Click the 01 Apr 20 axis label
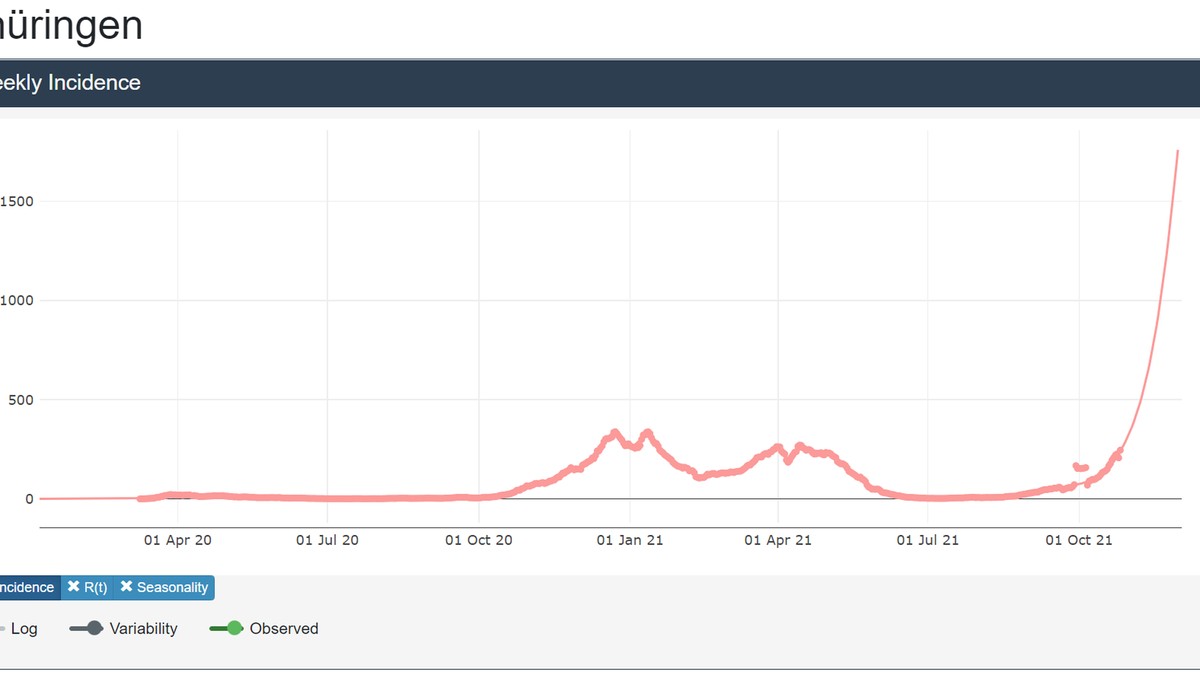 178,541
